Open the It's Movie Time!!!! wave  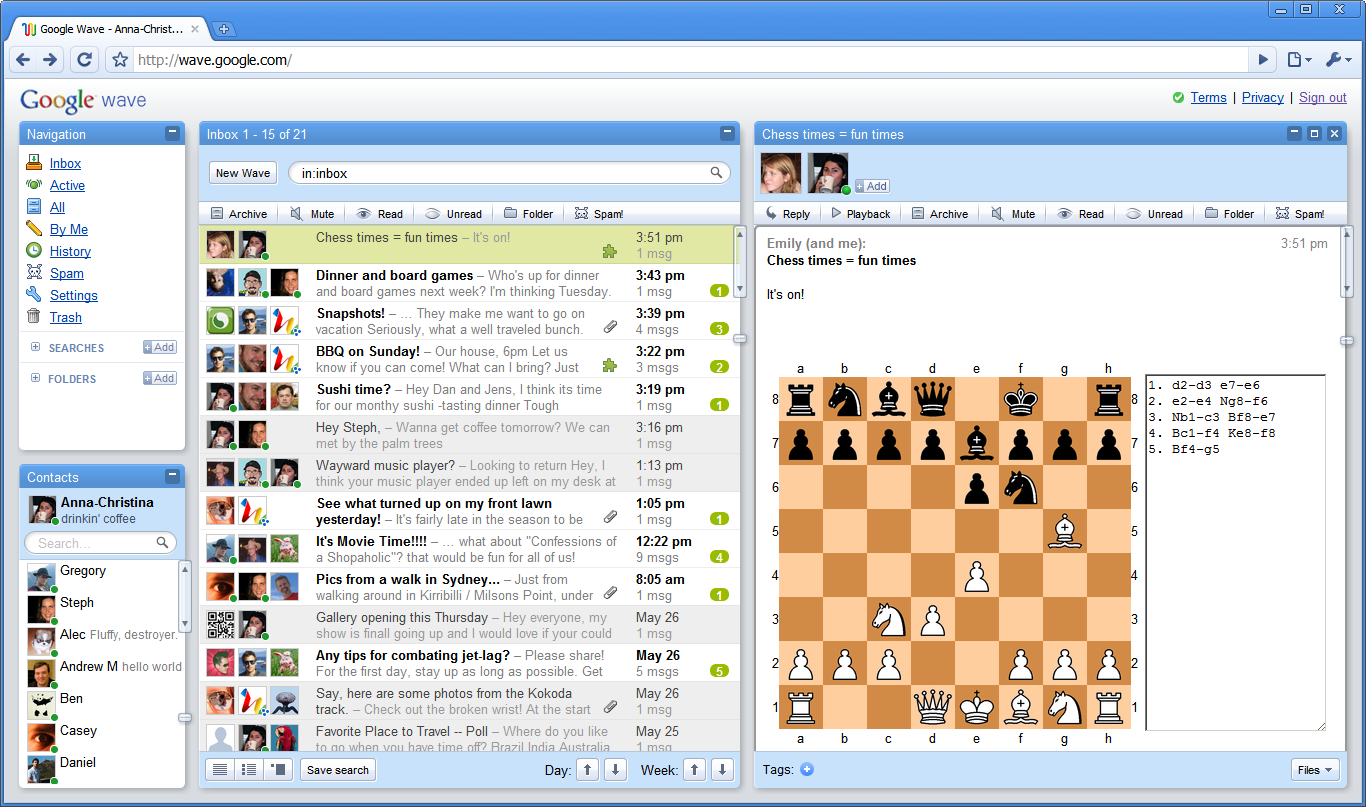pyautogui.click(x=467, y=549)
